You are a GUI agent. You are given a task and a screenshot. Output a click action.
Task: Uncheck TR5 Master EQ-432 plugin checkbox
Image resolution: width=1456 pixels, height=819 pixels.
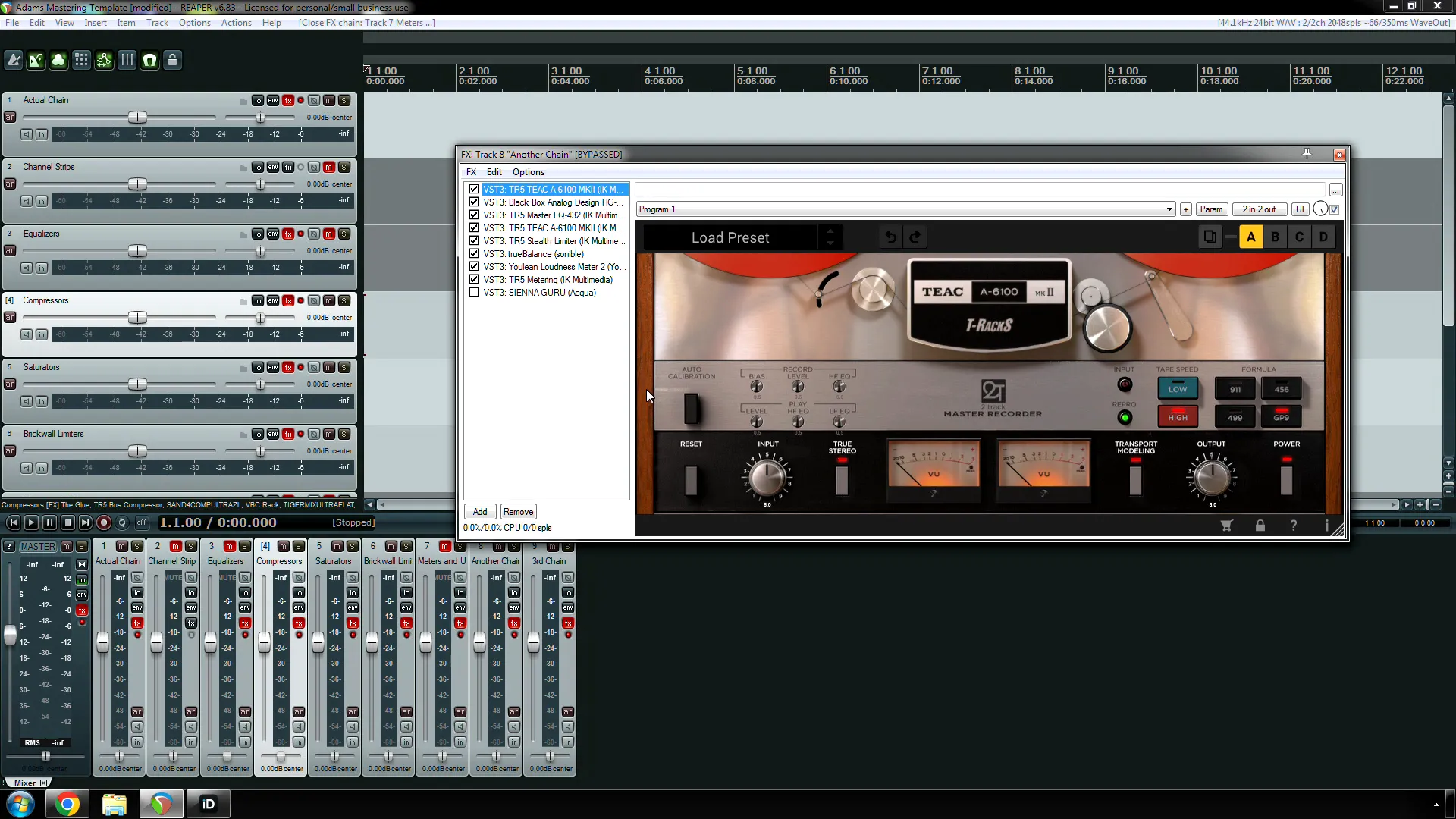(474, 215)
